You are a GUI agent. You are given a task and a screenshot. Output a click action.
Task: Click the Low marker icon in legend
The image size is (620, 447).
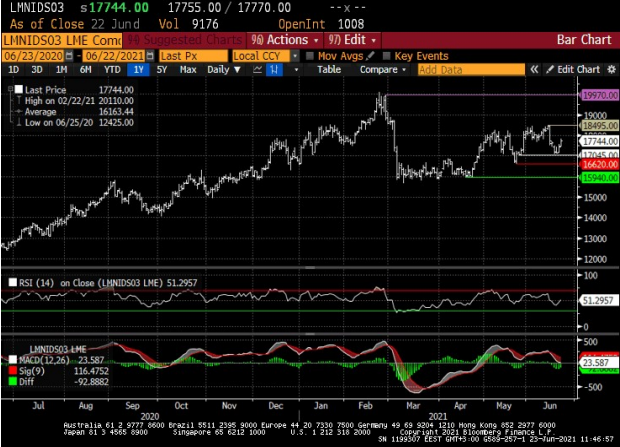coord(19,122)
